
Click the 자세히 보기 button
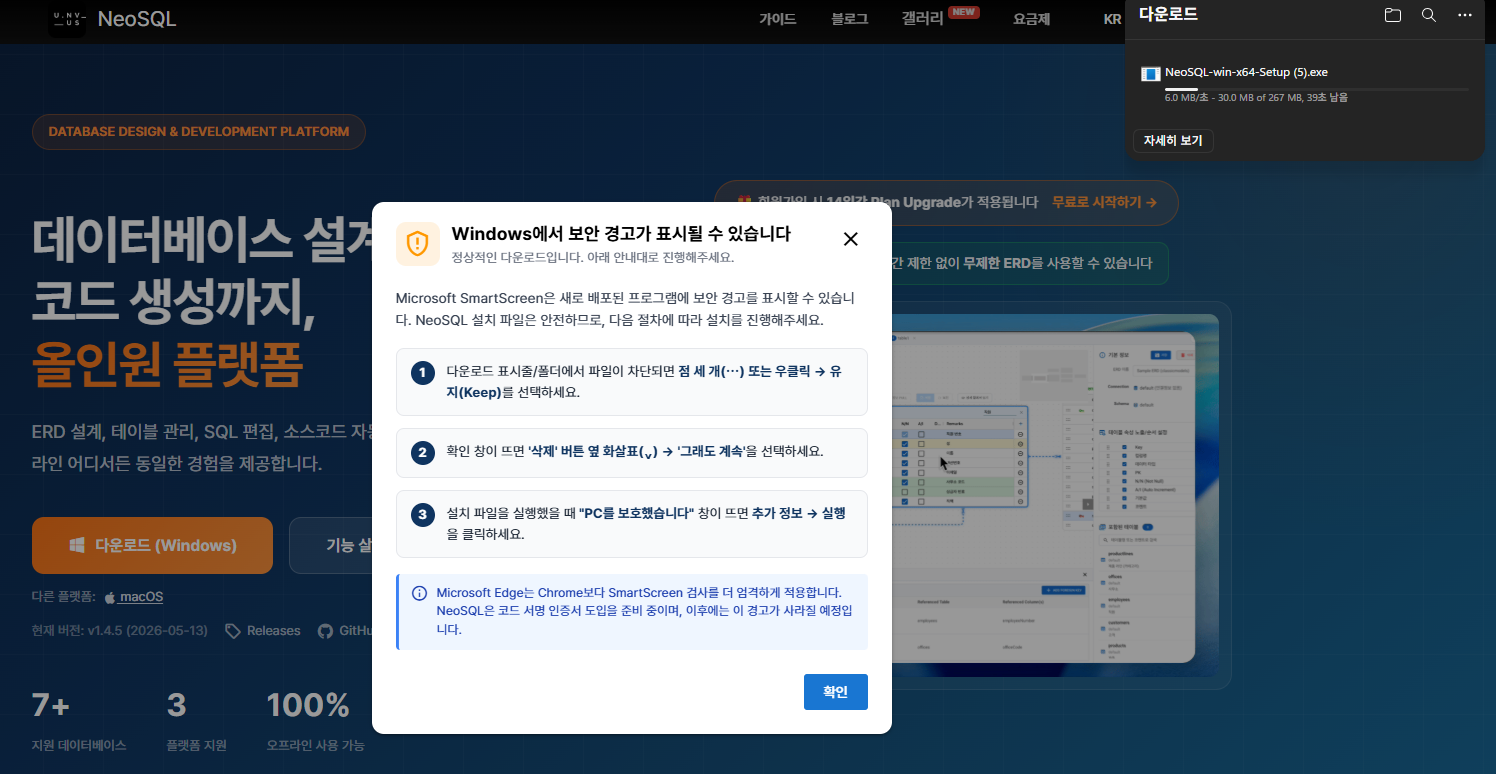coord(1173,141)
